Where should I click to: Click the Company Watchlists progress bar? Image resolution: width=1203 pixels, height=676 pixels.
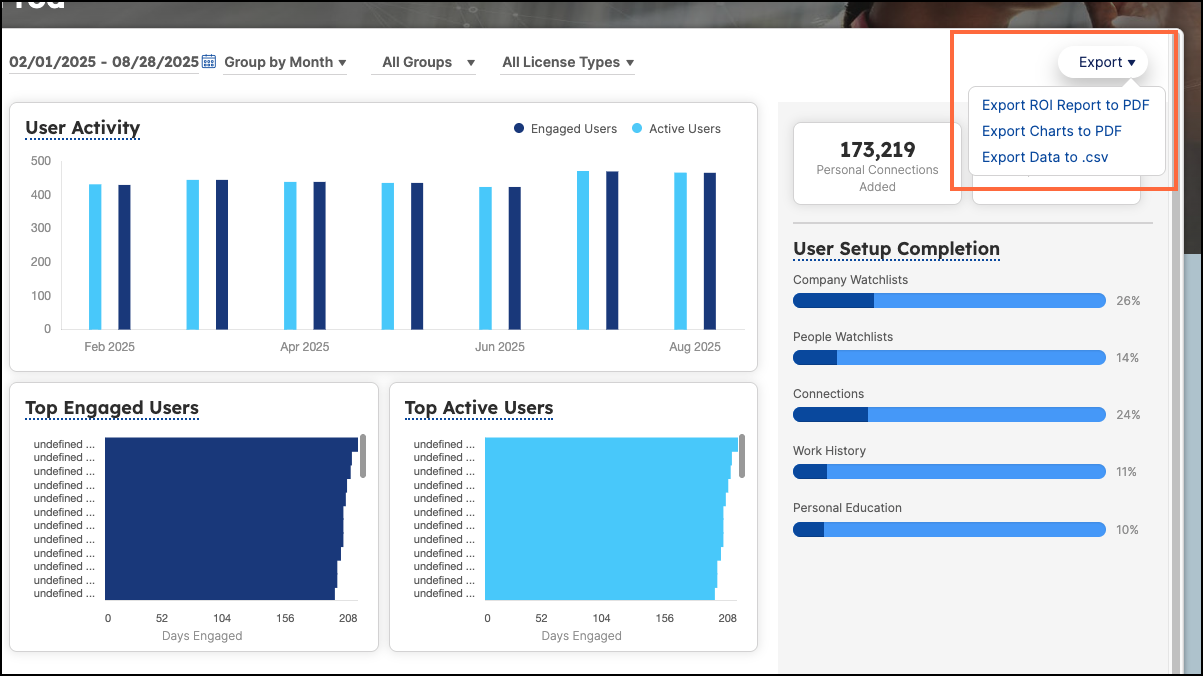948,300
